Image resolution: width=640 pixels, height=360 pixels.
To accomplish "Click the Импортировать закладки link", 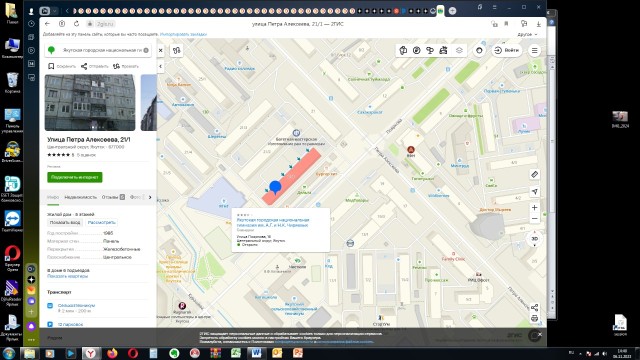I will coord(183,34).
